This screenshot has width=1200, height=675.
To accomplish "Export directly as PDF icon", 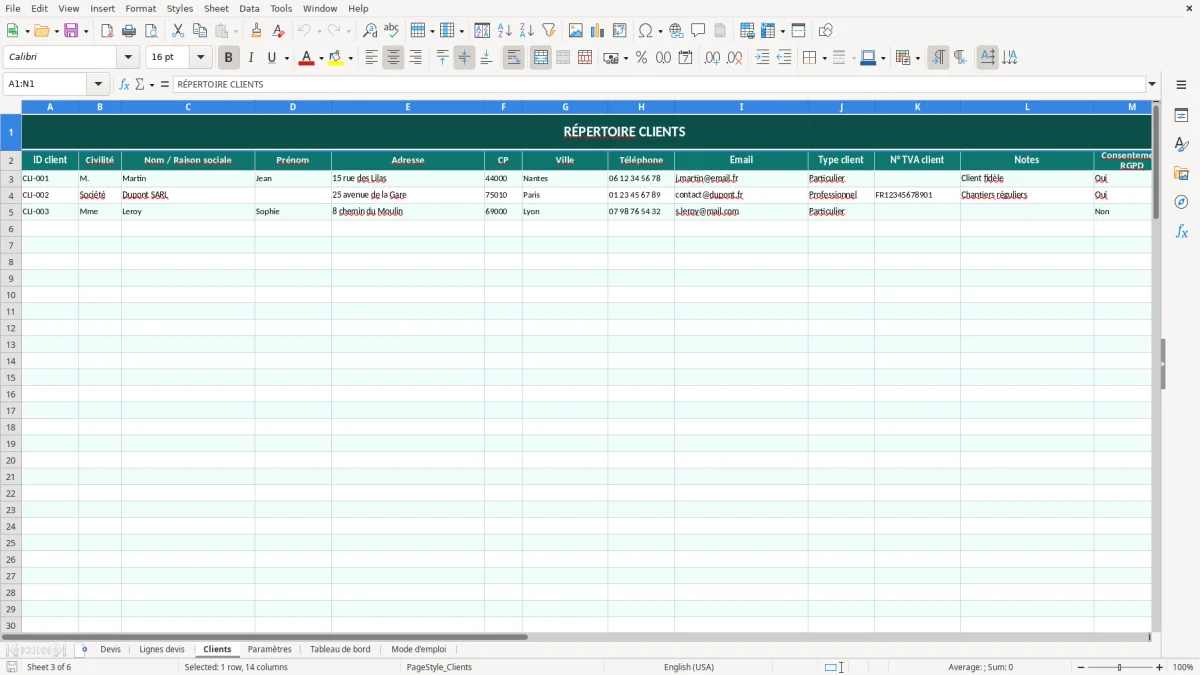I will click(x=107, y=31).
